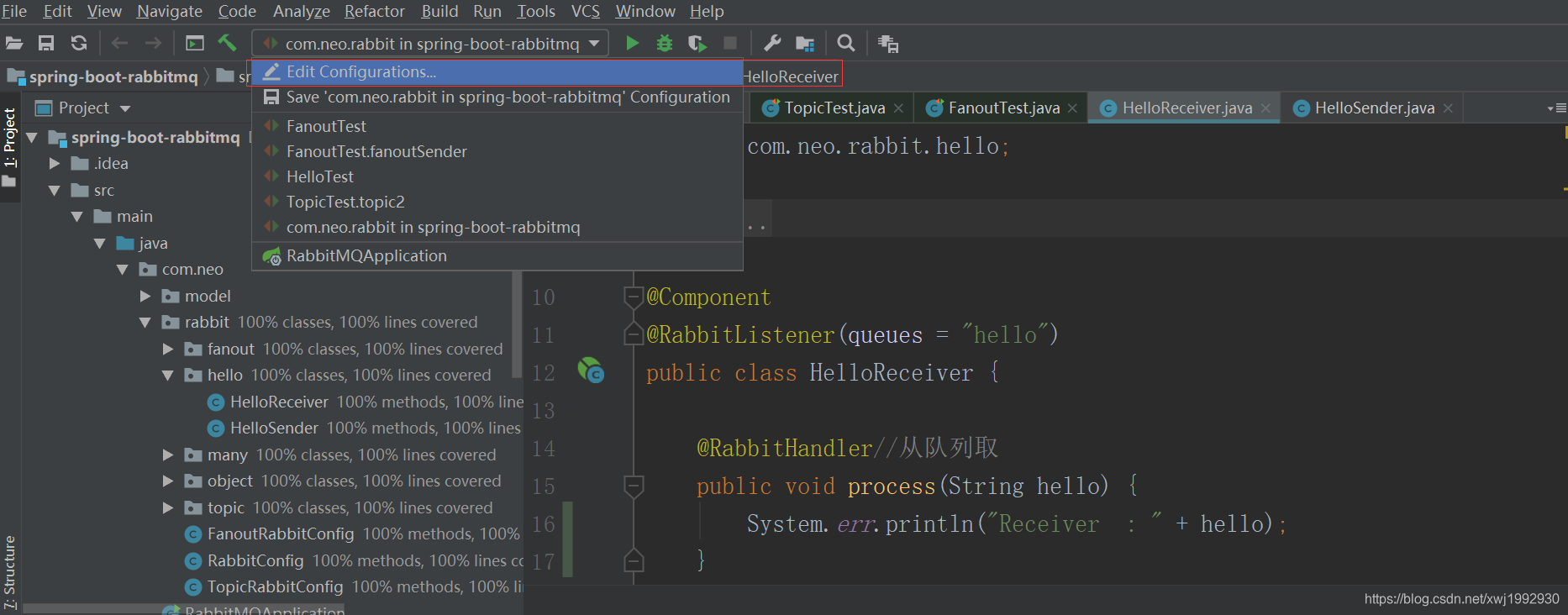Screen dimensions: 1568x615
Task: Click the green Build hammer icon
Action: click(x=227, y=43)
